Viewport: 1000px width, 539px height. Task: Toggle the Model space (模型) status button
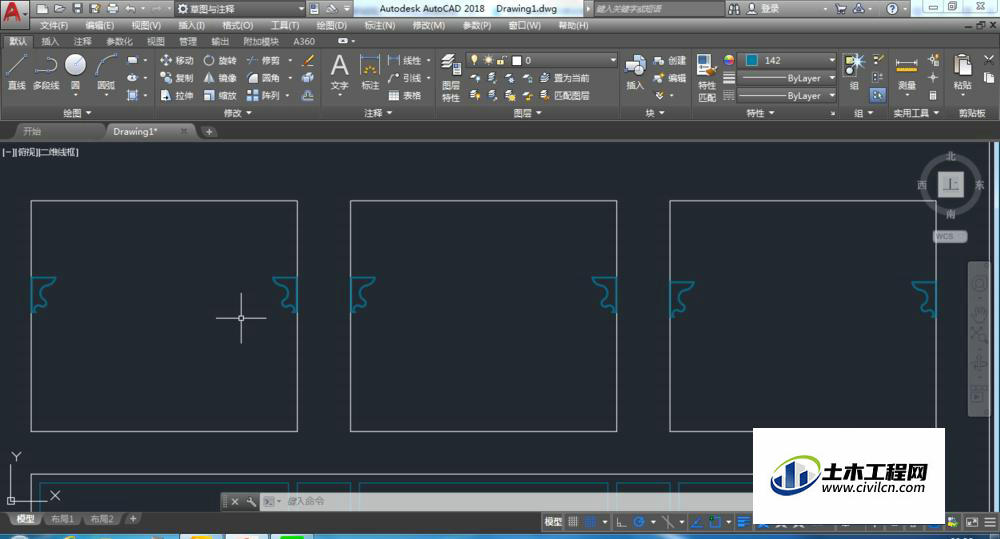[553, 522]
